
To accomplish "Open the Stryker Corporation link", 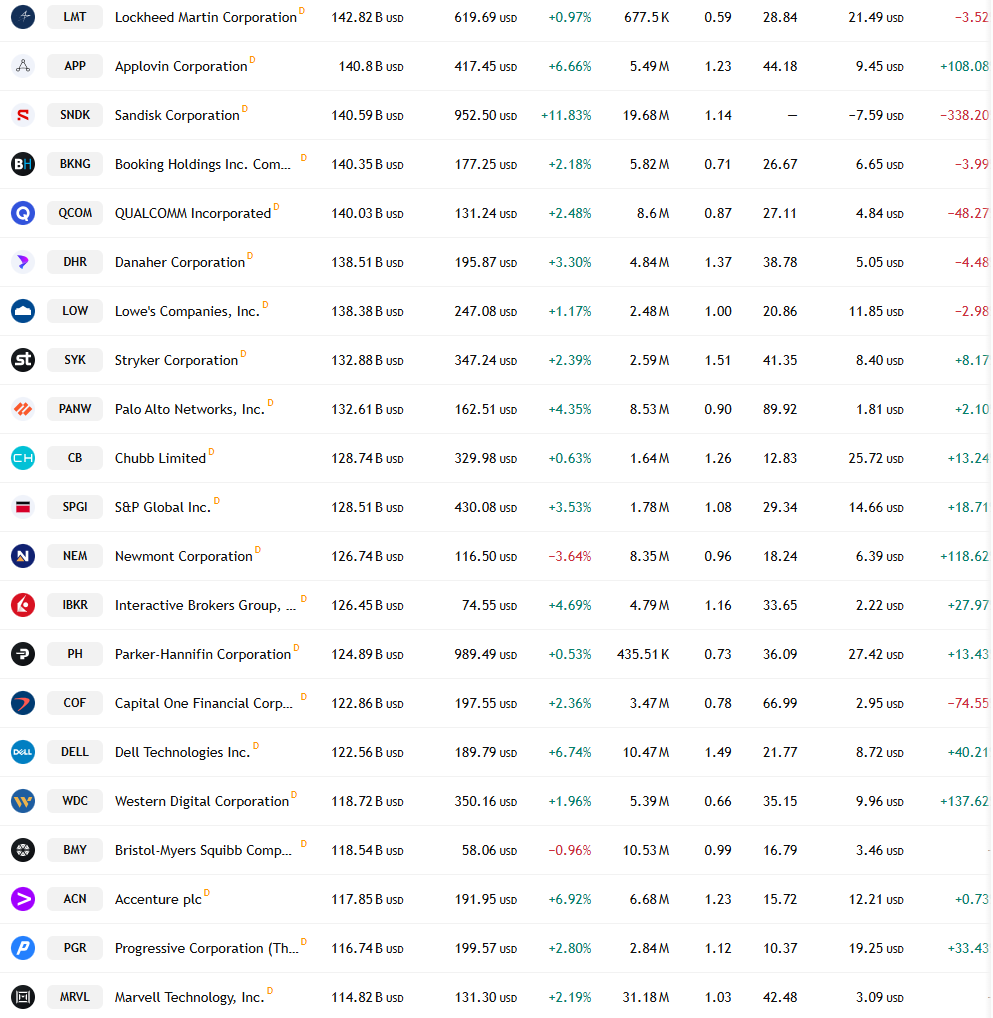I will (177, 360).
